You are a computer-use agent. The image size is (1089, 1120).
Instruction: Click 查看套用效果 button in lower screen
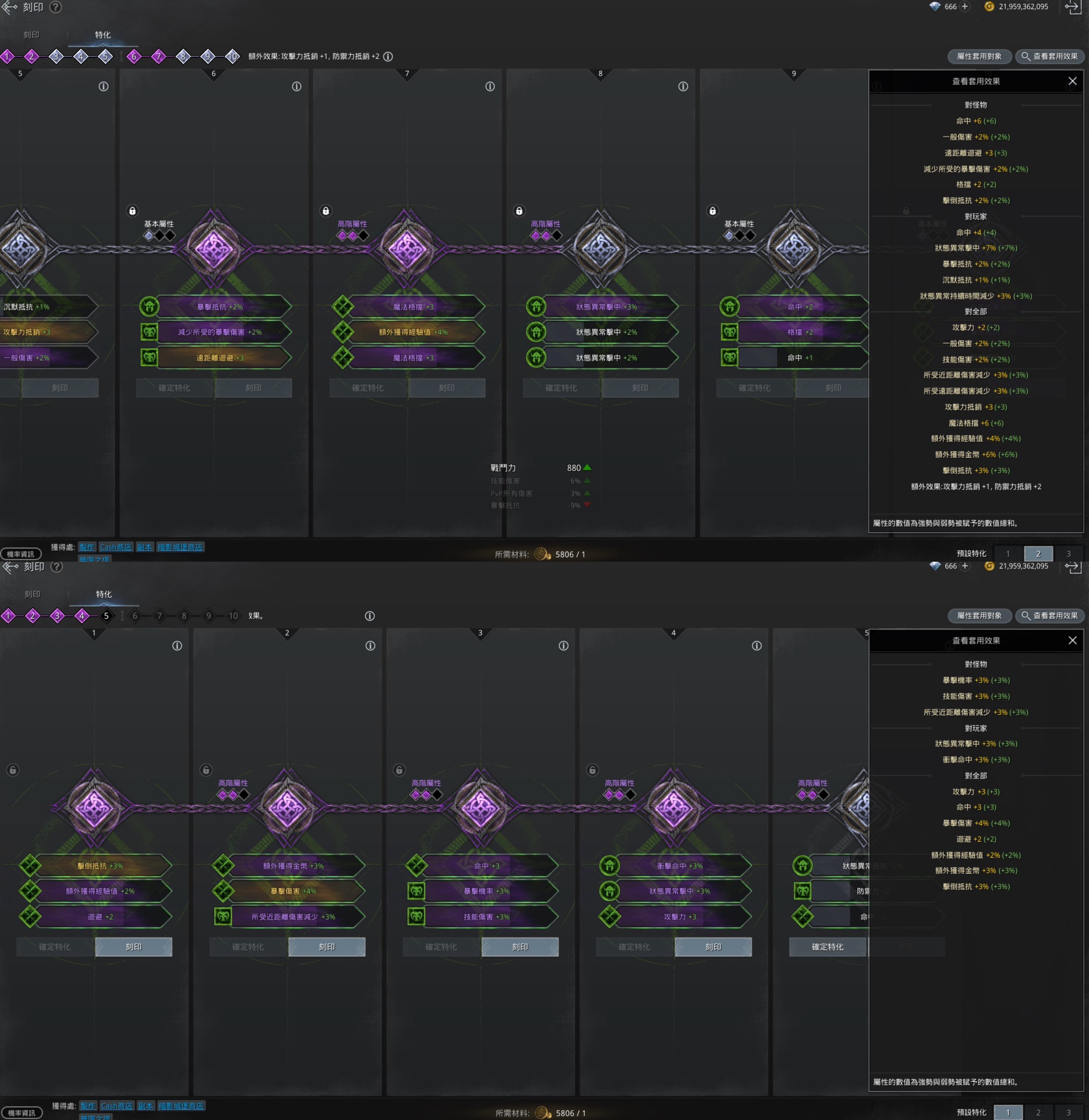[1050, 616]
